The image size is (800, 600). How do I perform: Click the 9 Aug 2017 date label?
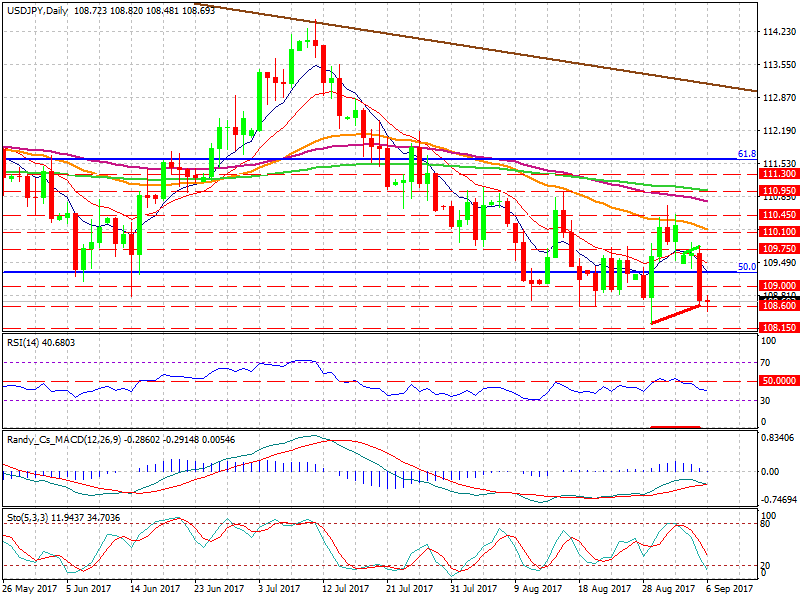pyautogui.click(x=538, y=589)
